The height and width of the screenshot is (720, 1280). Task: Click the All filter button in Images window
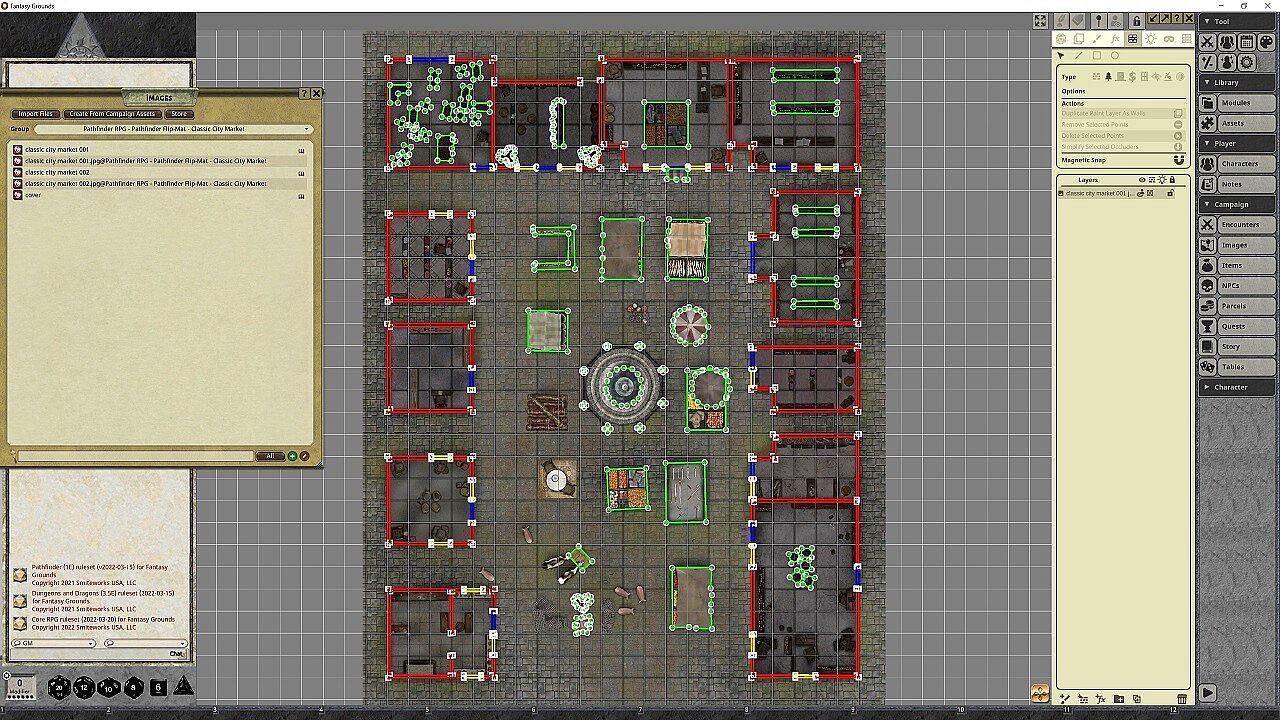click(x=270, y=456)
